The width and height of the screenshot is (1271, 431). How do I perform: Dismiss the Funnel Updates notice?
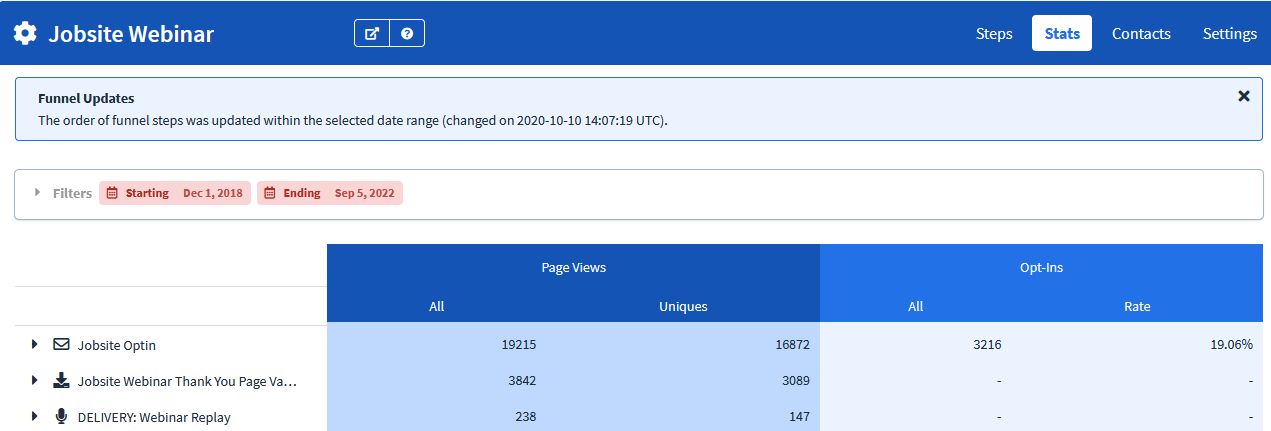coord(1244,96)
